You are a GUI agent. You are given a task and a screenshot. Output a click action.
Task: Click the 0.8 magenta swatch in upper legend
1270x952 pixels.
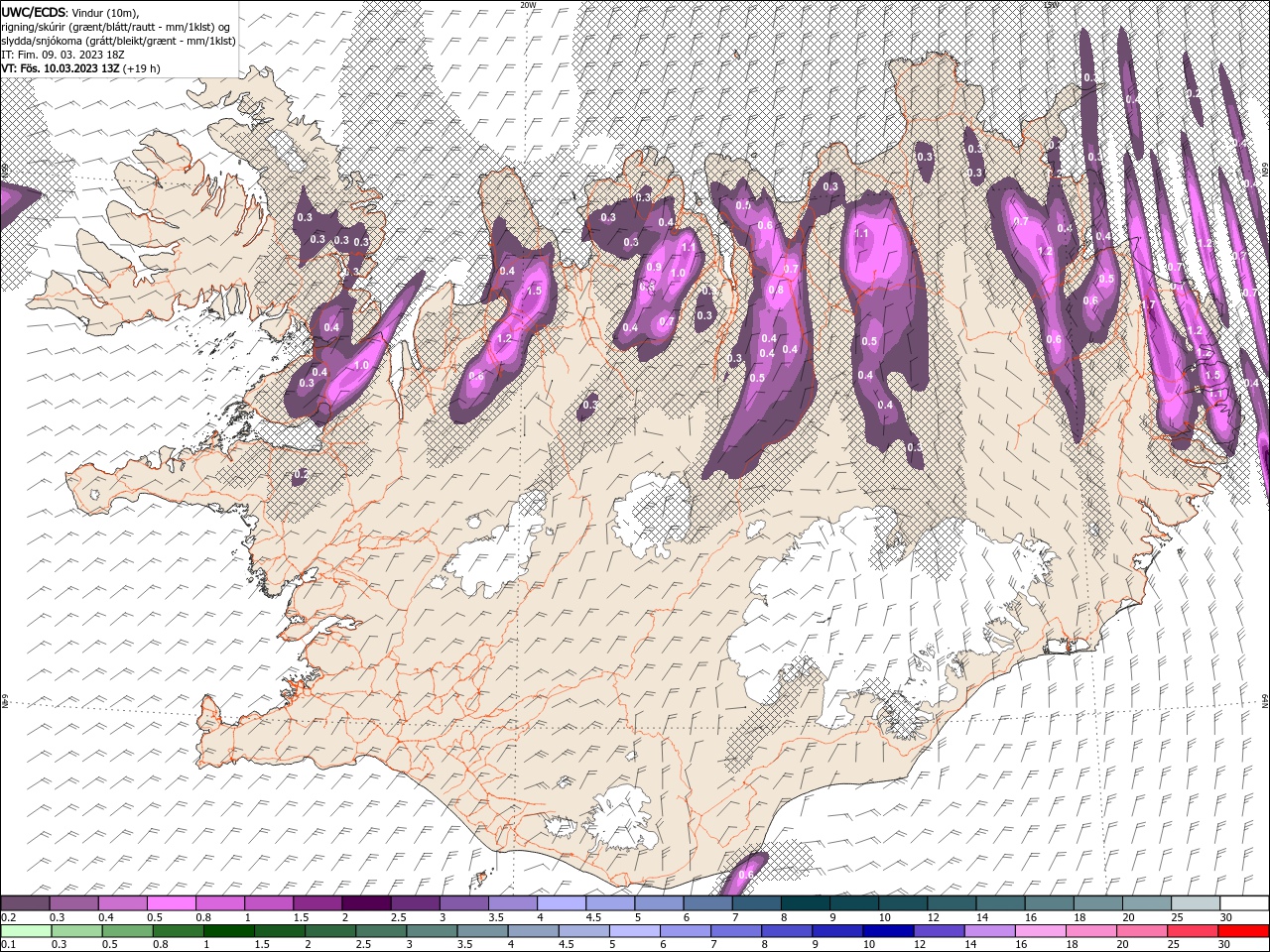click(x=219, y=903)
